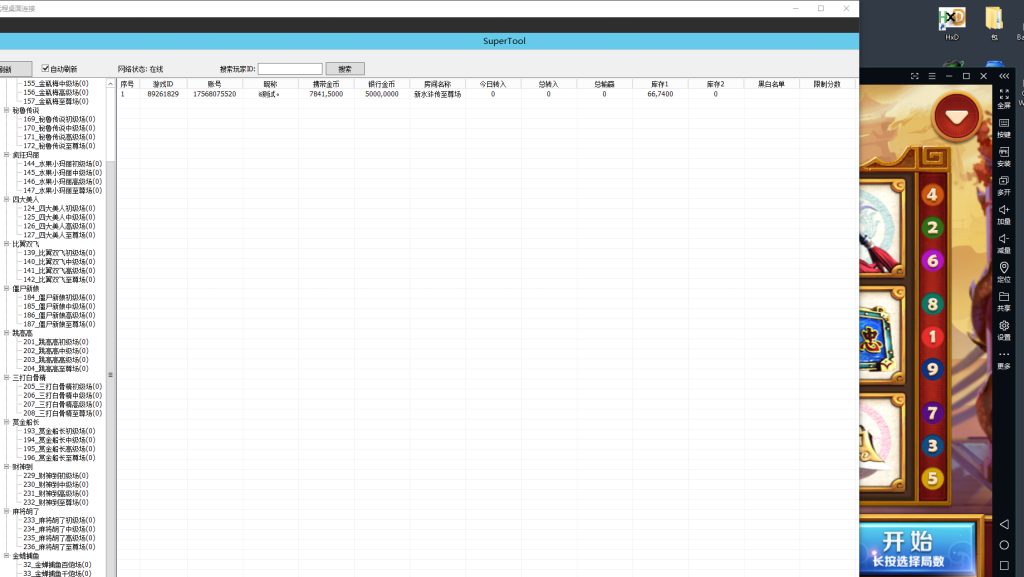
Task: Click the 搜索 search button
Action: point(345,69)
